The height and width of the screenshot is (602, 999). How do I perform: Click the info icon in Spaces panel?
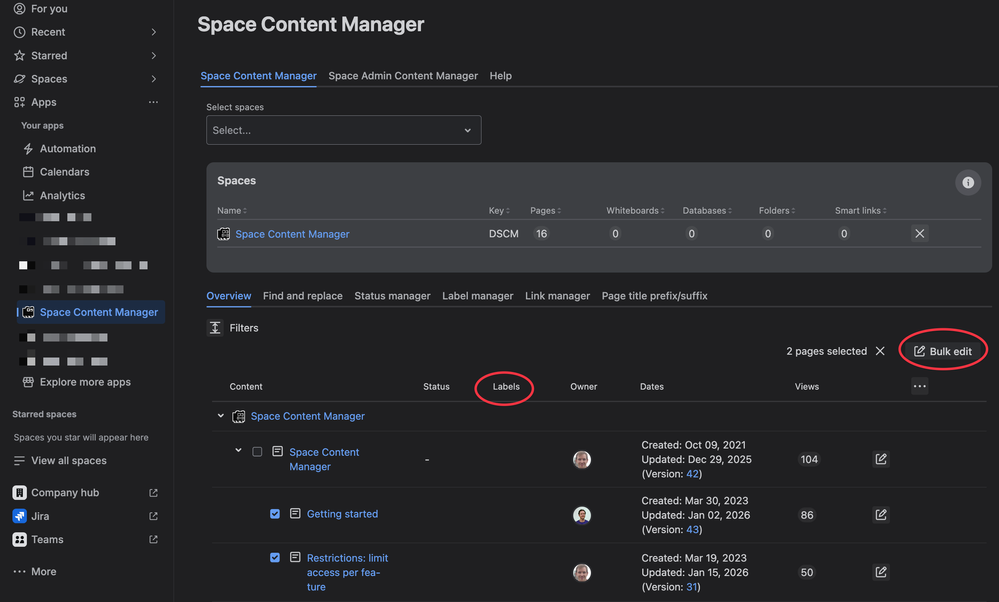pyautogui.click(x=967, y=182)
